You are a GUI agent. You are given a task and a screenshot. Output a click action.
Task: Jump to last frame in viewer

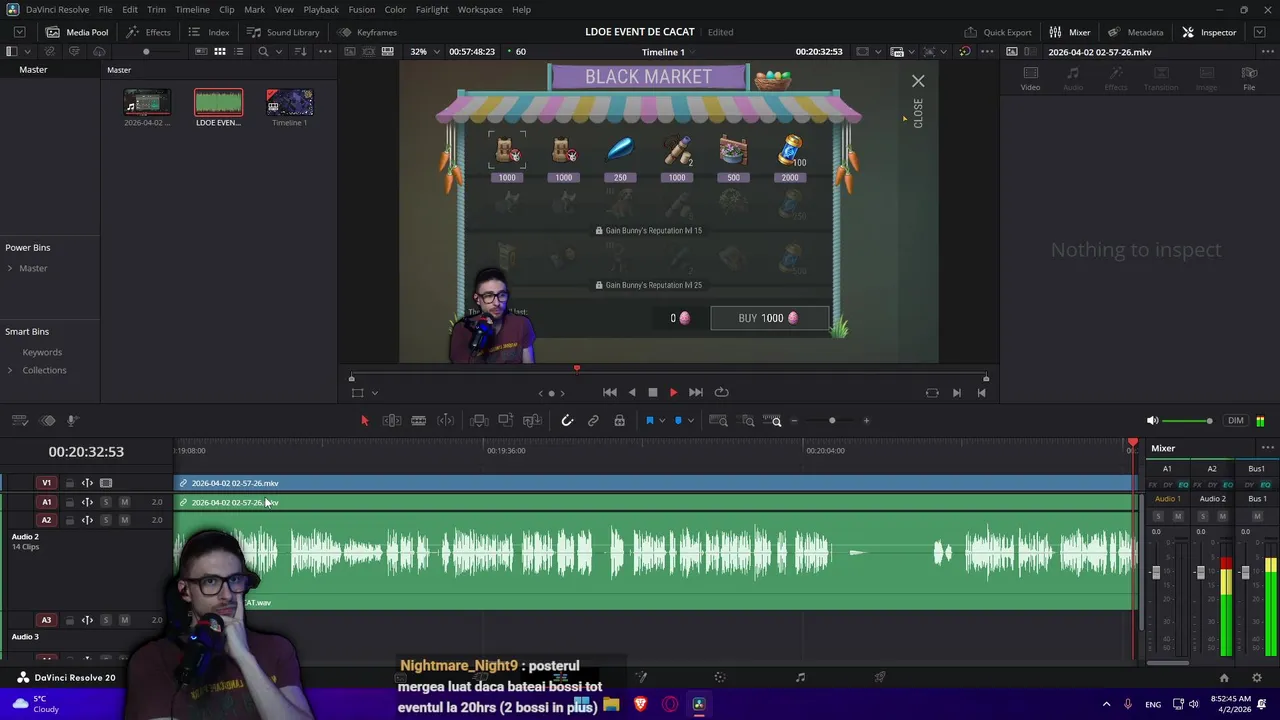(696, 393)
